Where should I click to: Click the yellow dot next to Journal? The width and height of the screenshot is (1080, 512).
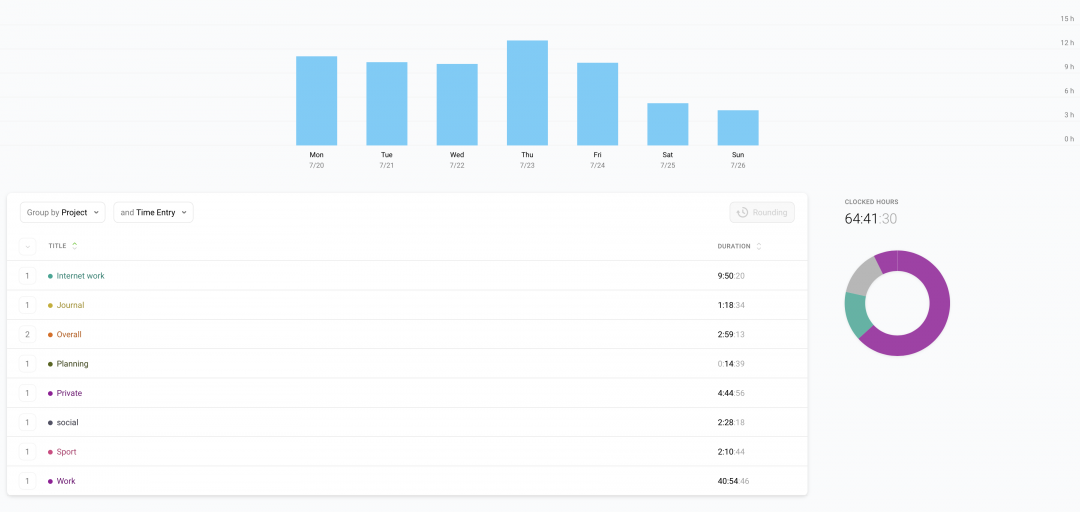tap(50, 305)
